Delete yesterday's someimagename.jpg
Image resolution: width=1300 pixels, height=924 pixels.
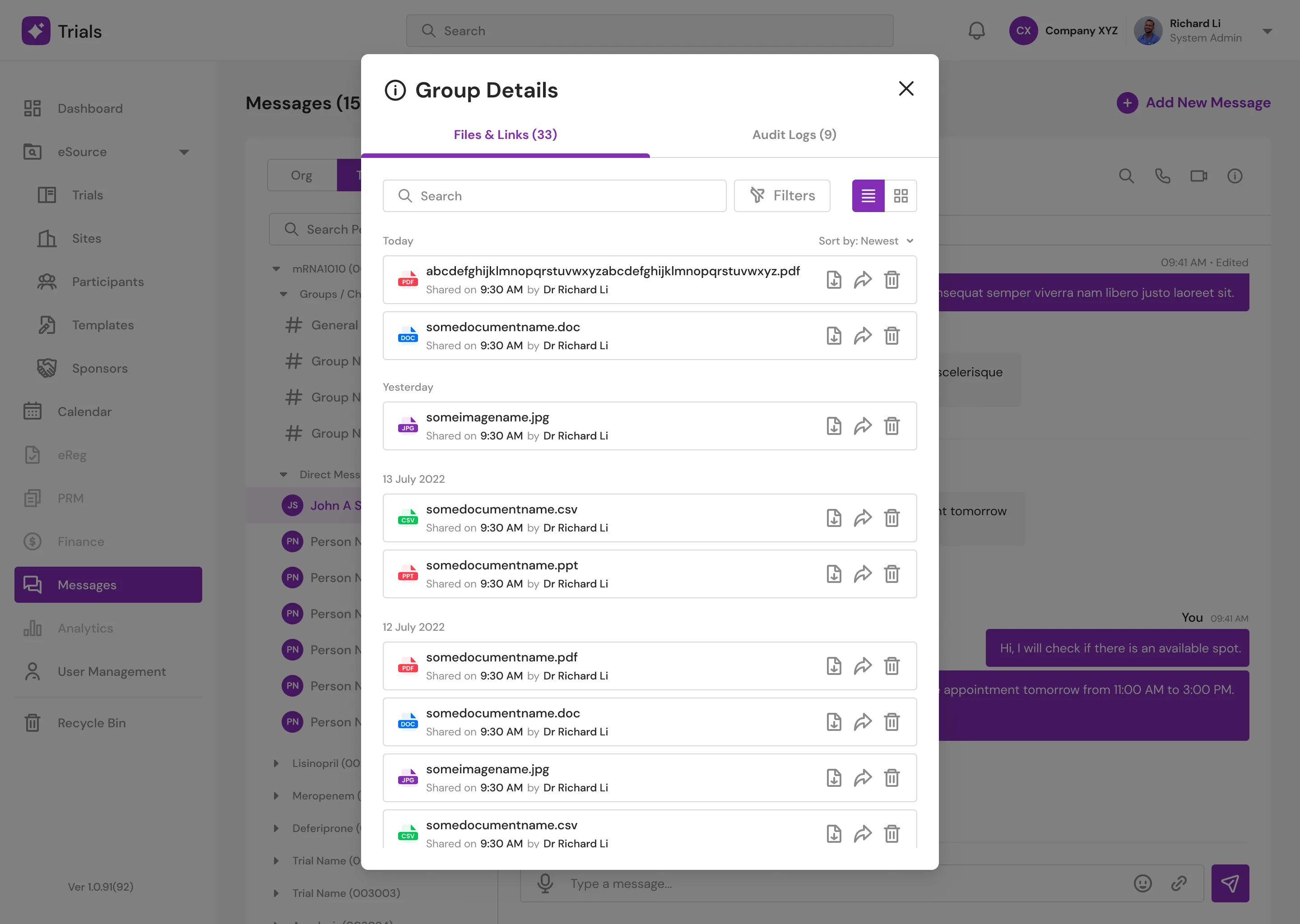tap(892, 426)
